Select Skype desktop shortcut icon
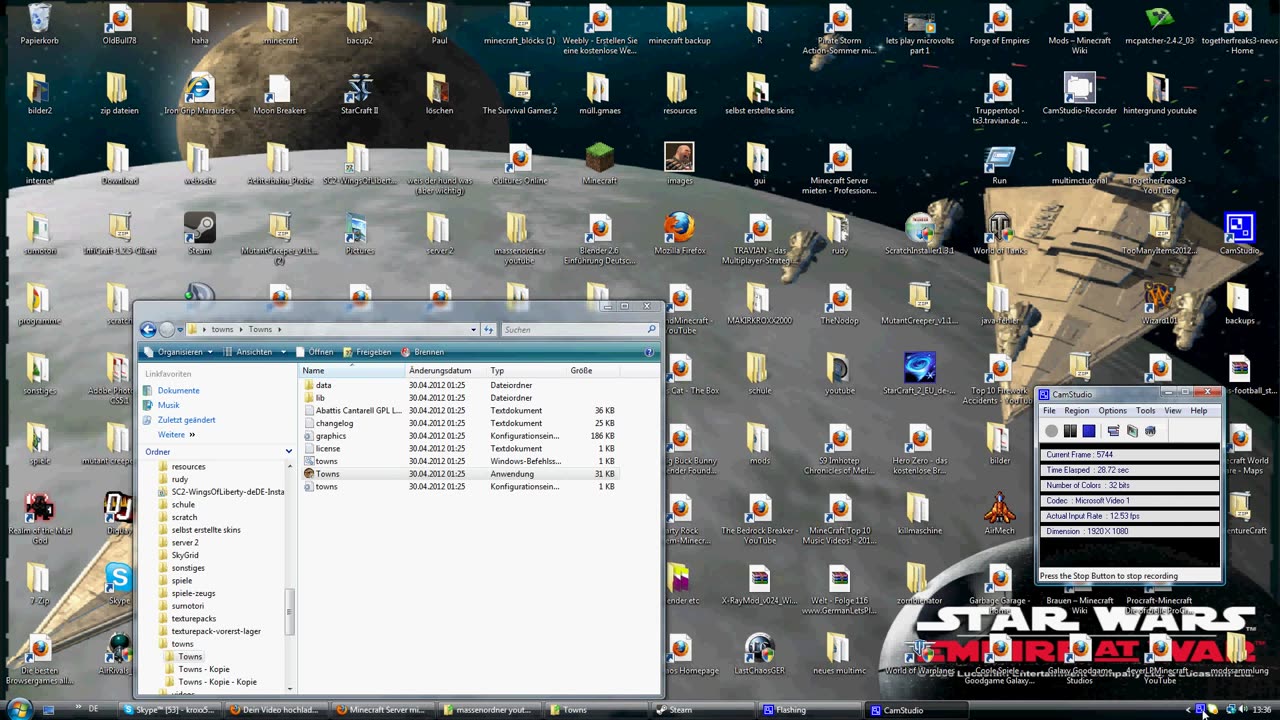 pyautogui.click(x=119, y=585)
